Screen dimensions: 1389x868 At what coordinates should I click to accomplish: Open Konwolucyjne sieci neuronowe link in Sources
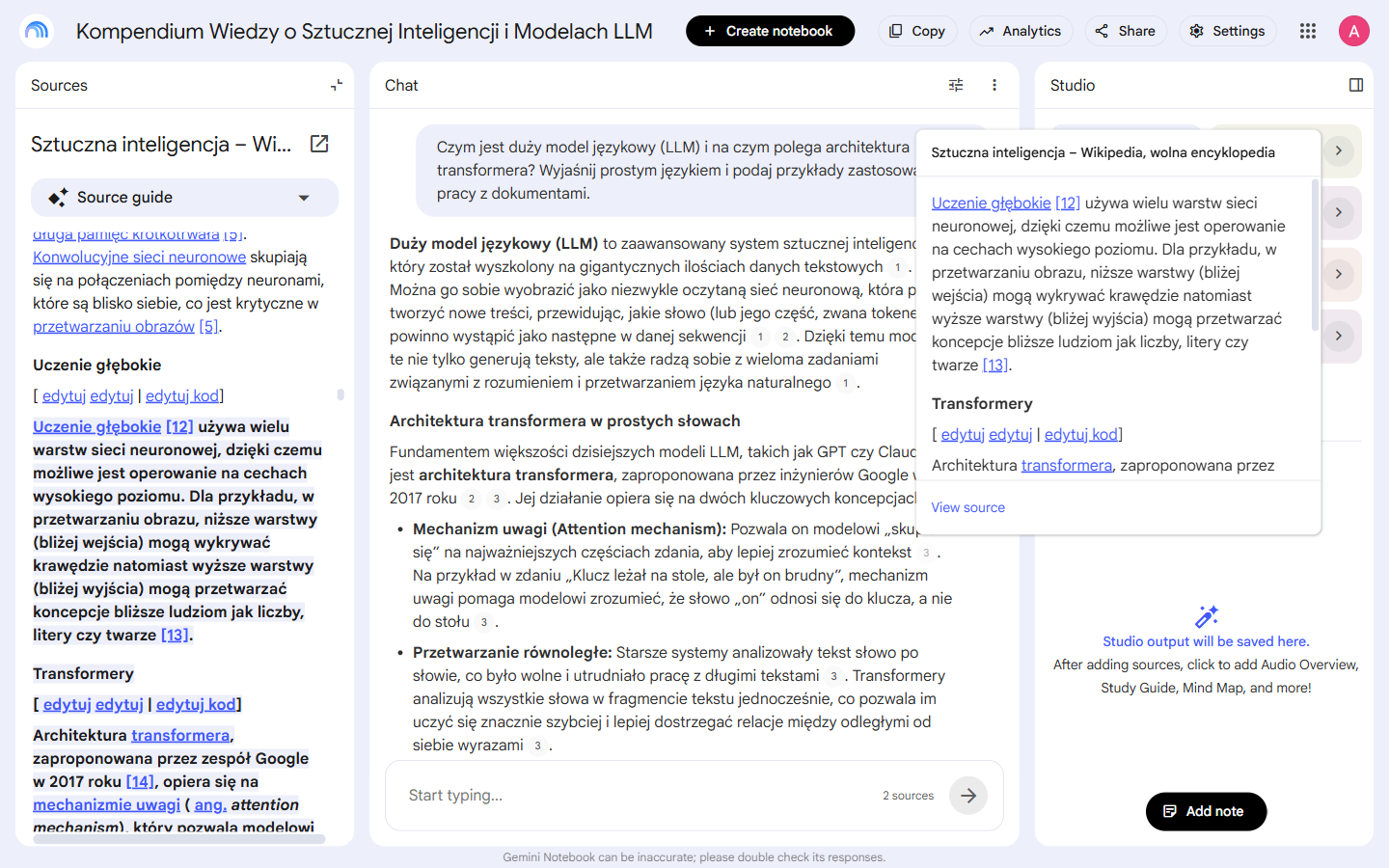click(x=140, y=257)
